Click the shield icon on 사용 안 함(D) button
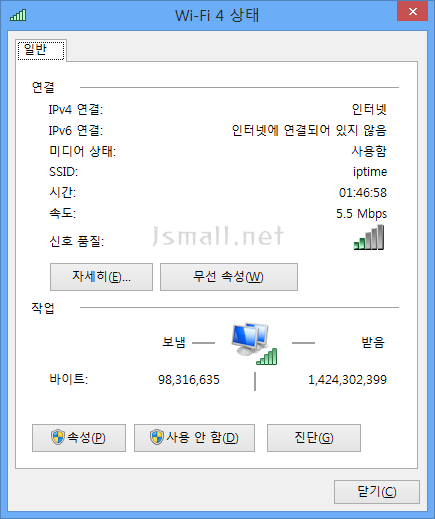Image resolution: width=435 pixels, height=519 pixels. tap(157, 437)
